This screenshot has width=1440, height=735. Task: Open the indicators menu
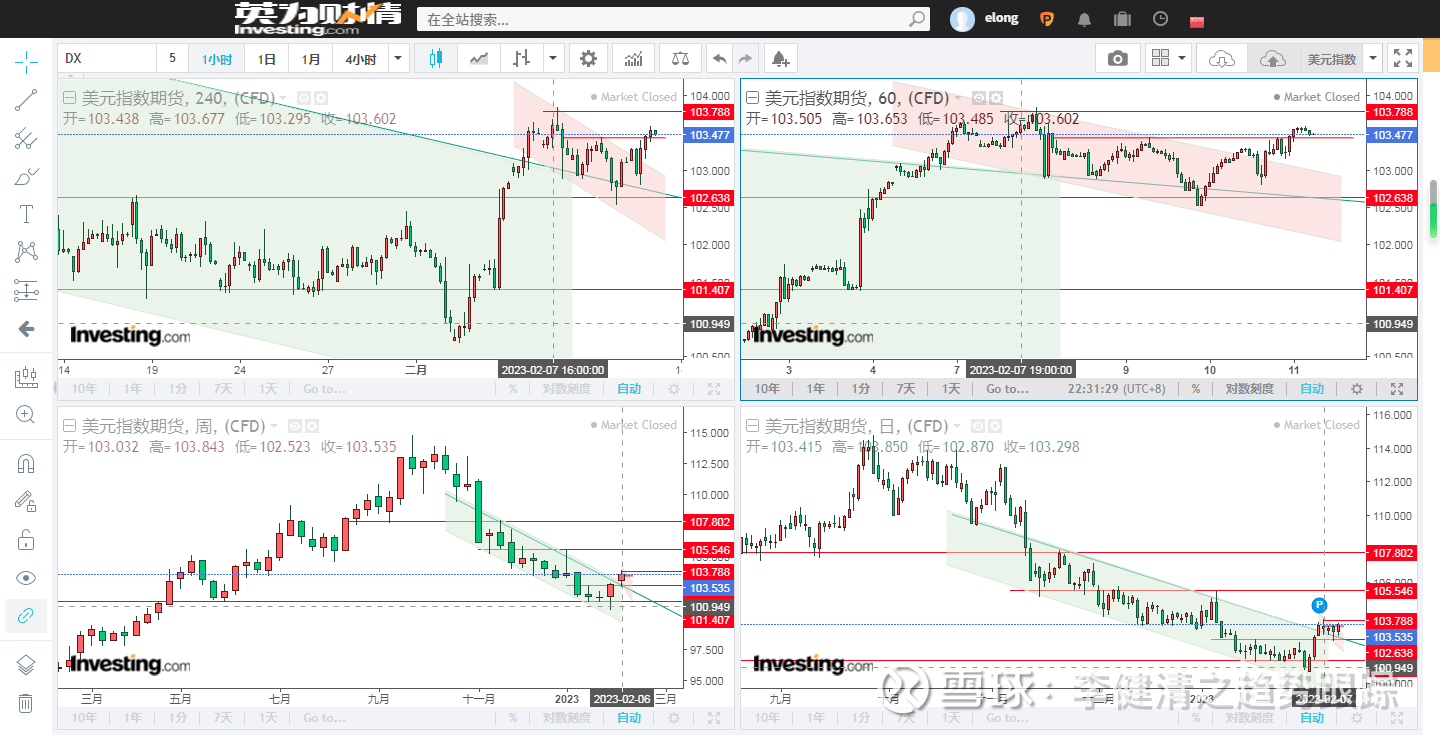click(633, 59)
